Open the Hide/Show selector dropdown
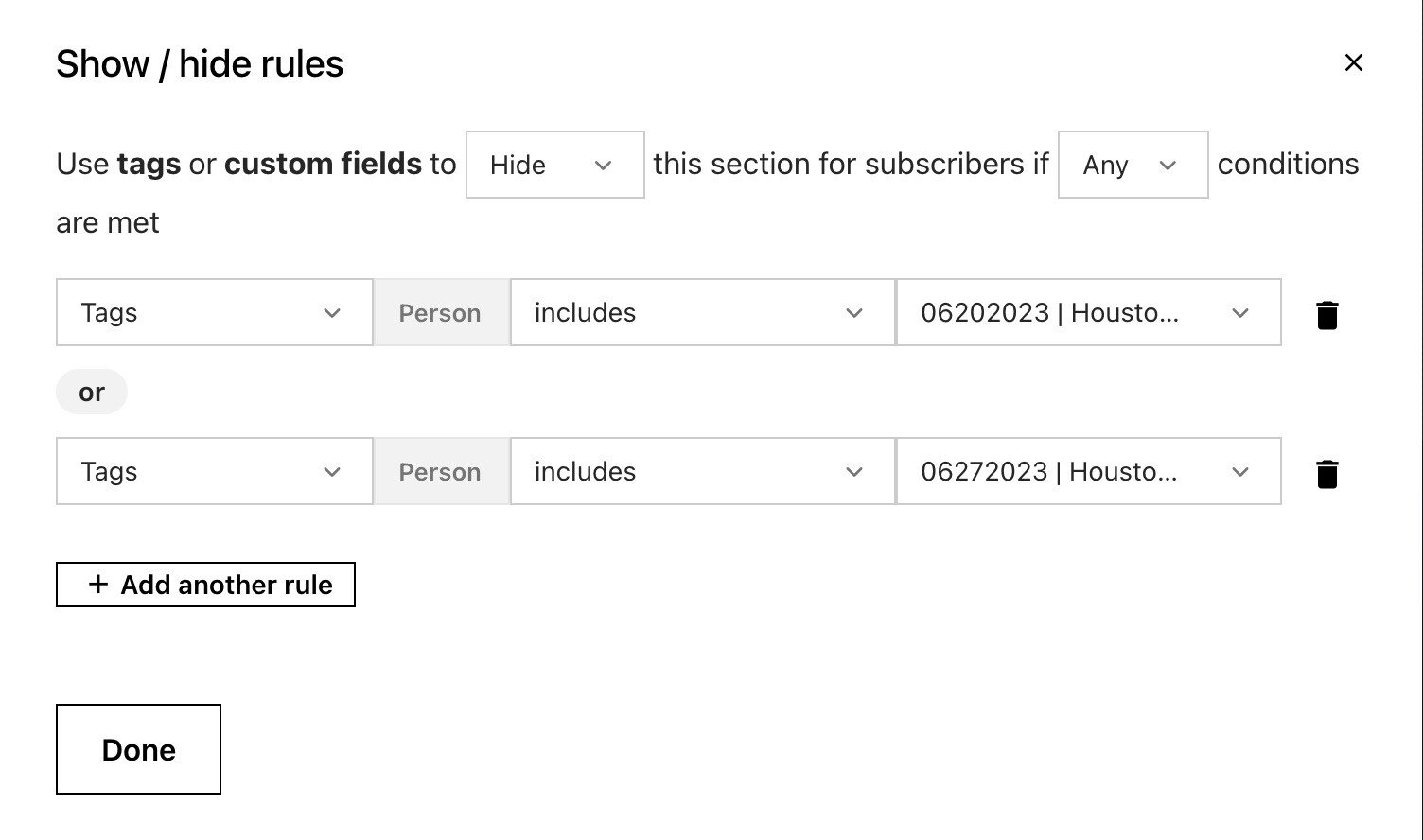The width and height of the screenshot is (1423, 840). click(x=553, y=165)
